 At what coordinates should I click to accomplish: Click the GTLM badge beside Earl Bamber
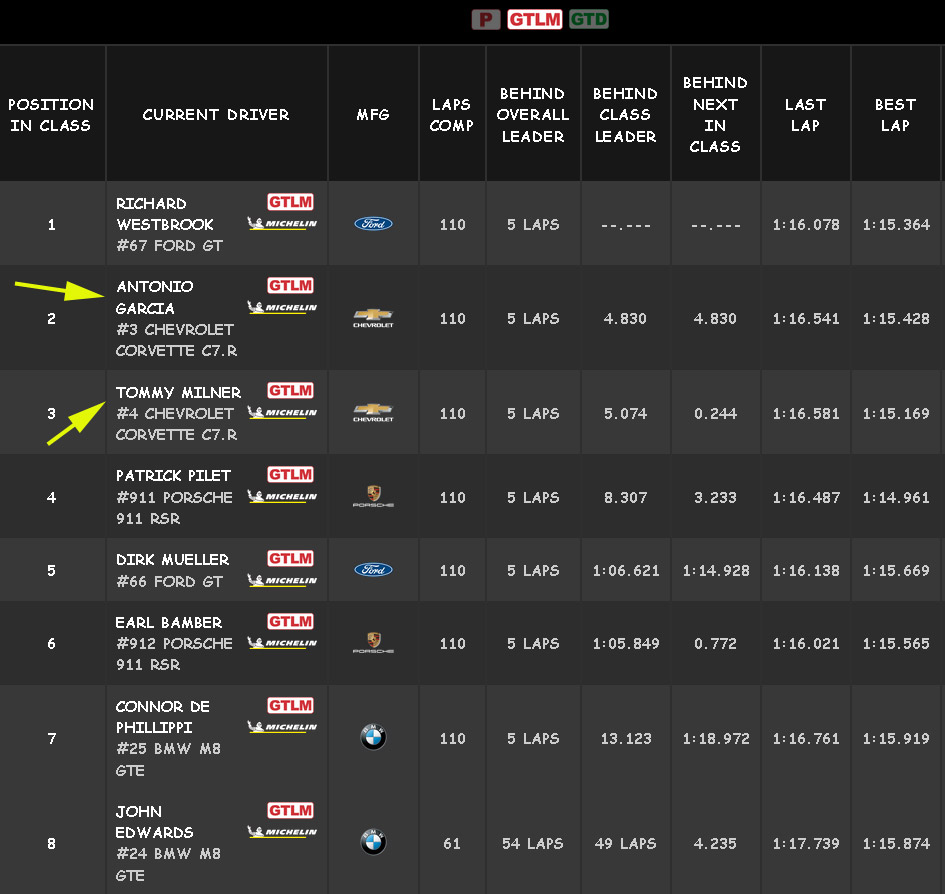pos(290,622)
